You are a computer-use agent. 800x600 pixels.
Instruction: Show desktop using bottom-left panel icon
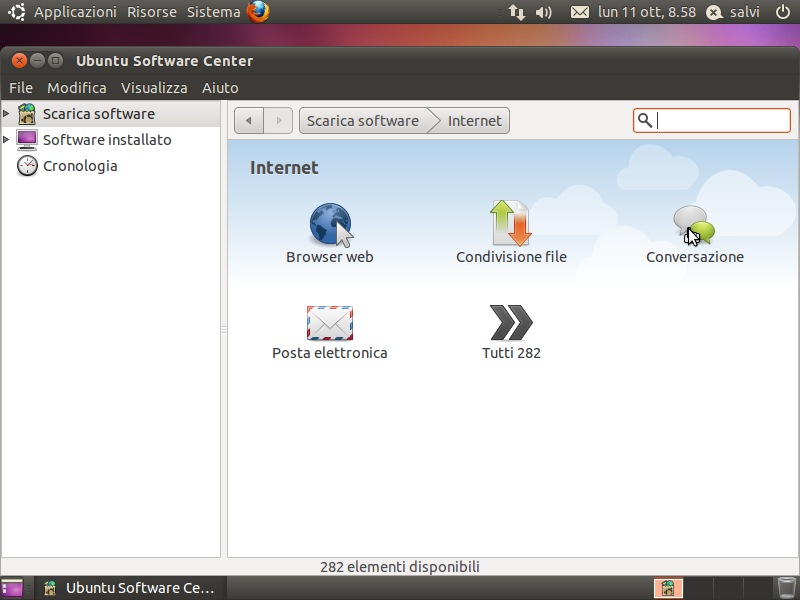coord(12,588)
